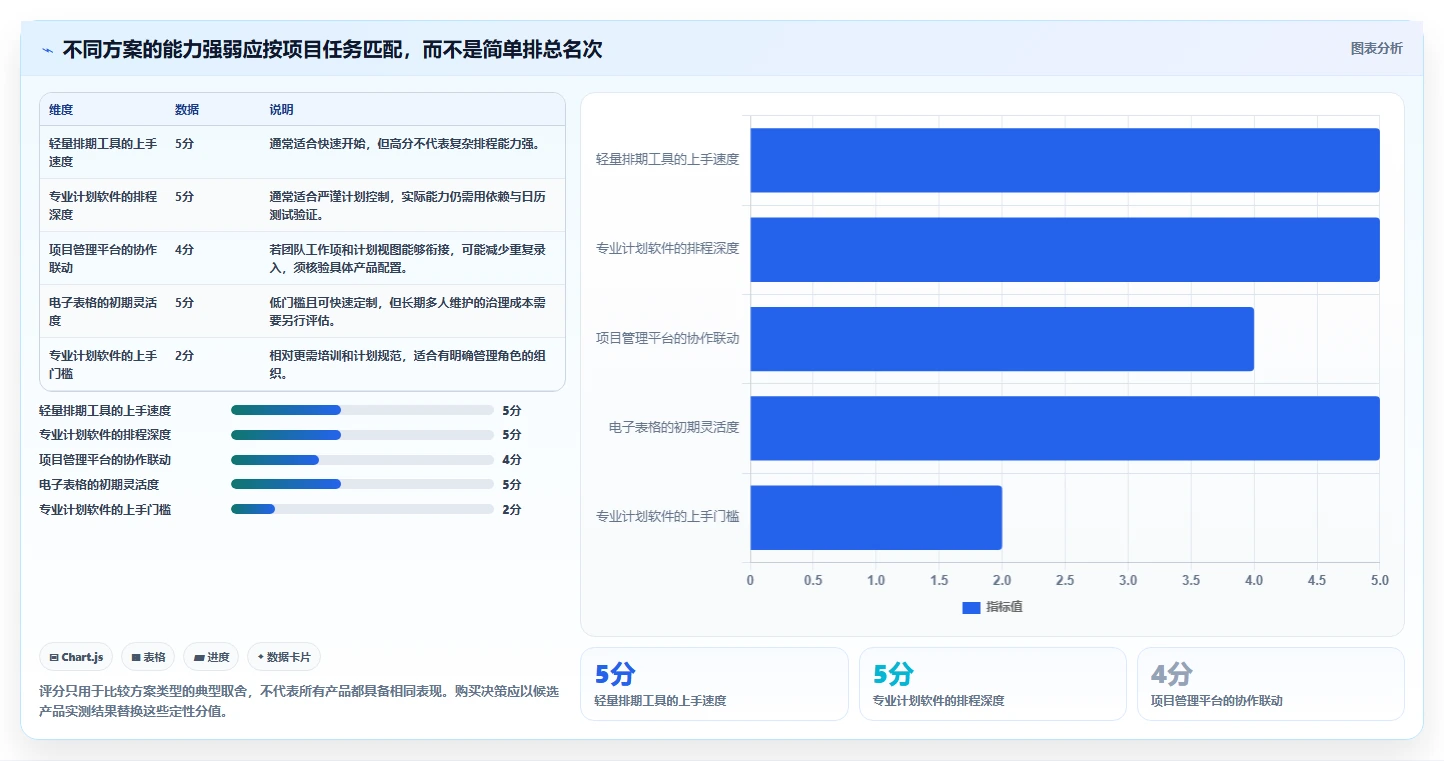Click description starting 通常适合严谨计划控制
1444x761 pixels.
[407, 205]
